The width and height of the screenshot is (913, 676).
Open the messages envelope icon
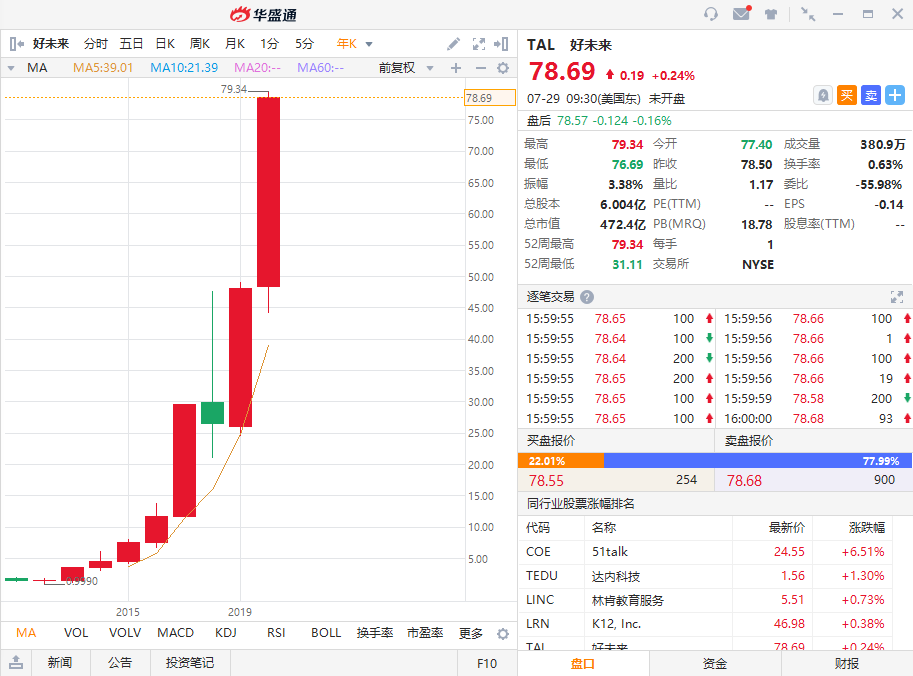[742, 13]
